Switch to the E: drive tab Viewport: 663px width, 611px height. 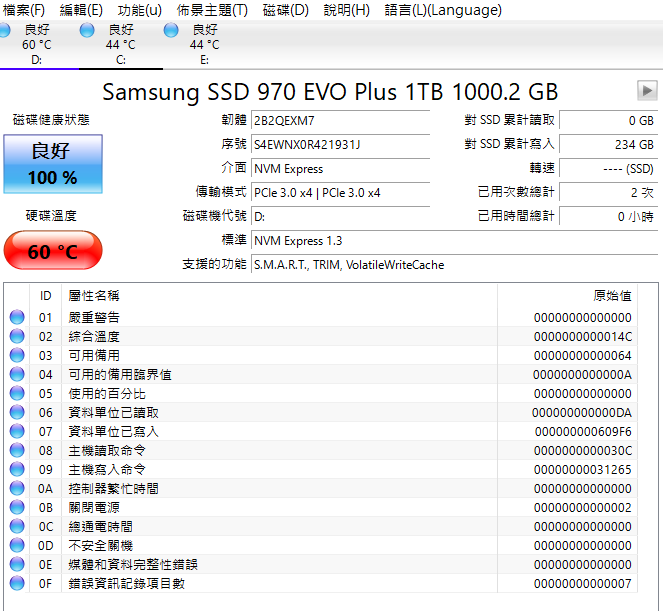point(204,44)
